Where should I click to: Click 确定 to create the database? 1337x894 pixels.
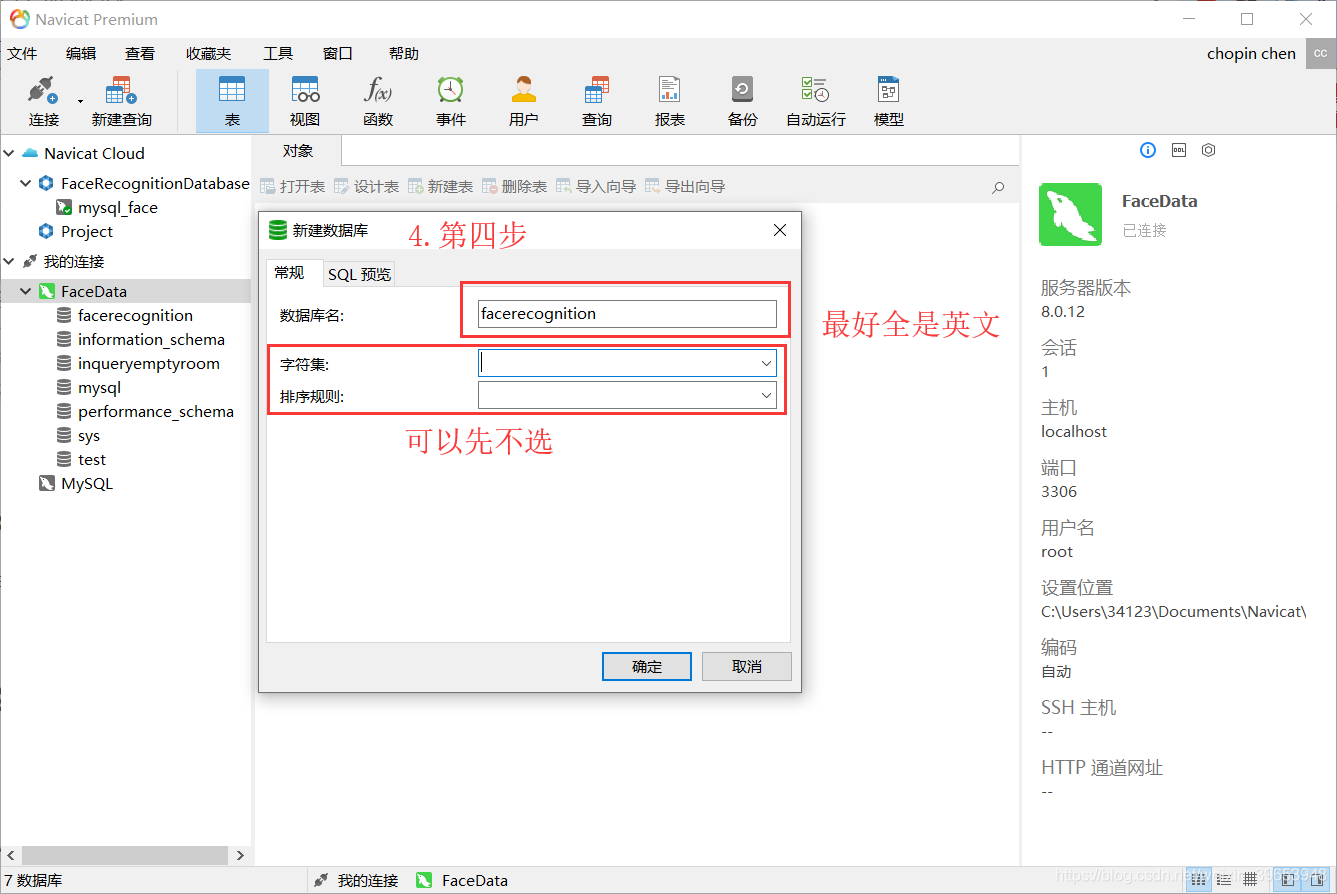coord(646,666)
